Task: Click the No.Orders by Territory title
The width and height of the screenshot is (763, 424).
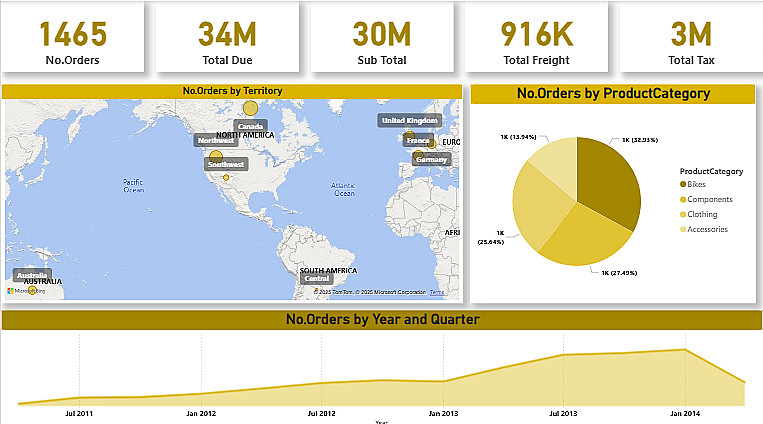Action: click(232, 91)
